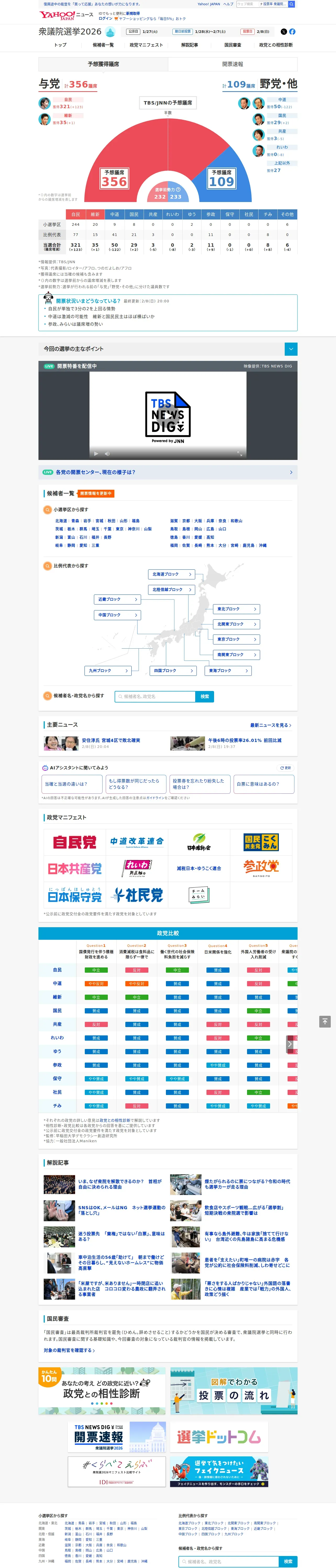Screen dimensions: 336x1568
Task: Open the 政党マニフェスト navigation item
Action: pyautogui.click(x=146, y=45)
